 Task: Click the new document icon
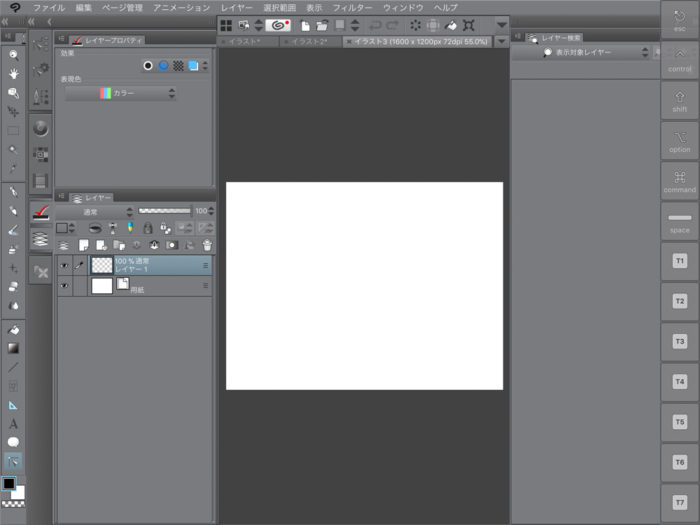[305, 25]
